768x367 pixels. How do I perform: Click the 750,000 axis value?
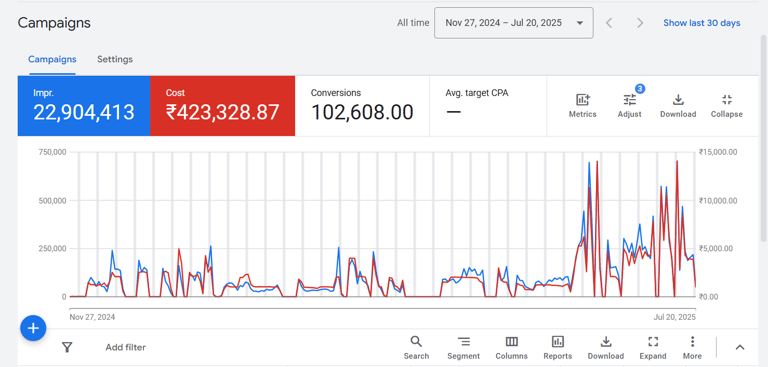52,152
